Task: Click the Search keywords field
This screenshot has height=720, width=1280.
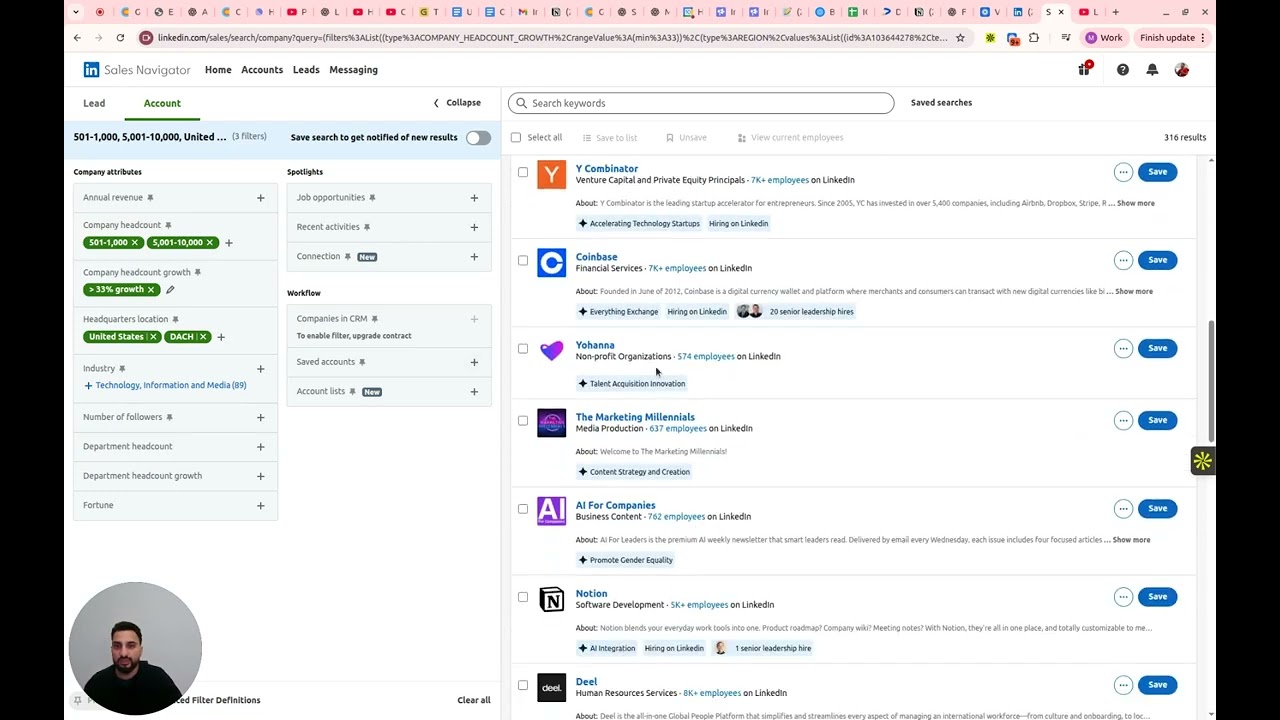Action: click(x=701, y=103)
